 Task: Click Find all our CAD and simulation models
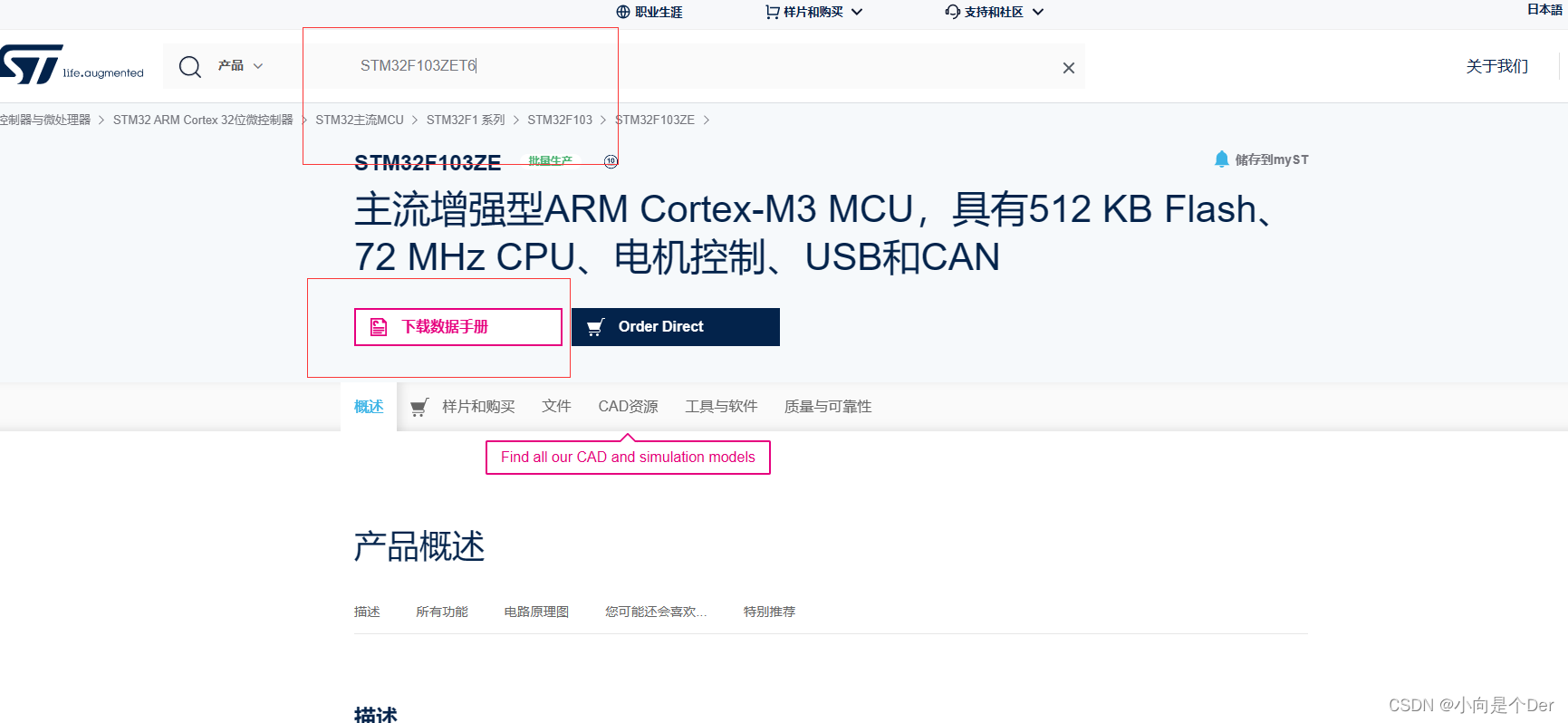[x=628, y=458]
